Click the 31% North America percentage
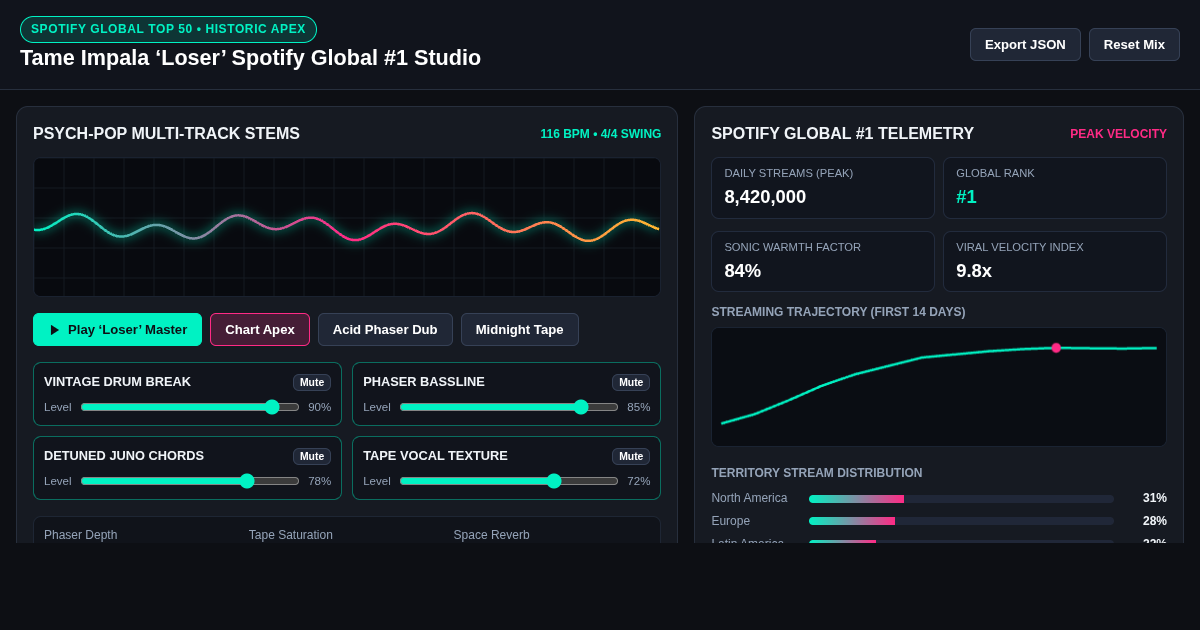Viewport: 1200px width, 630px height. tap(1155, 498)
